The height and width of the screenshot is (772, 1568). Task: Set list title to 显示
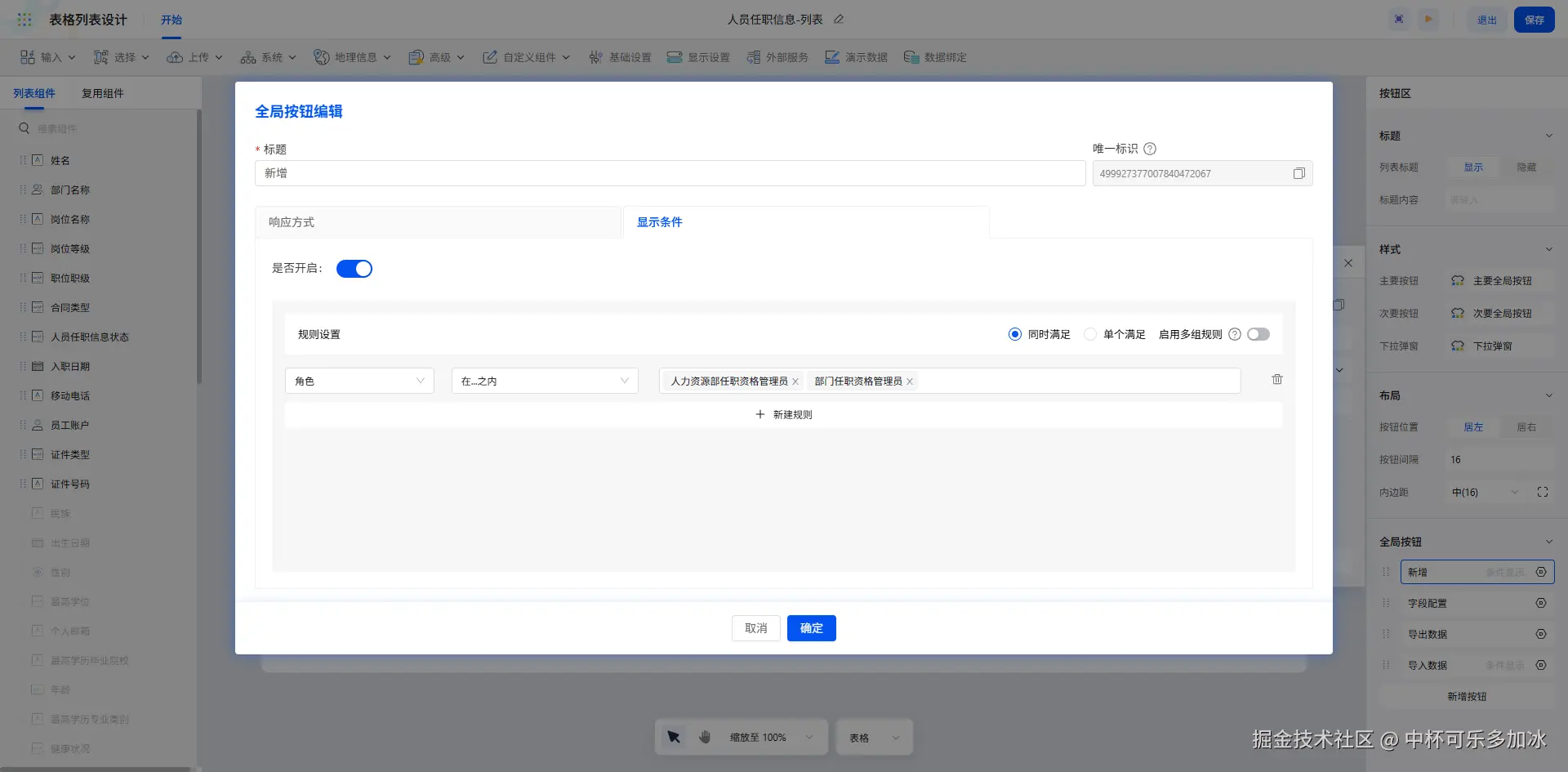click(x=1473, y=167)
